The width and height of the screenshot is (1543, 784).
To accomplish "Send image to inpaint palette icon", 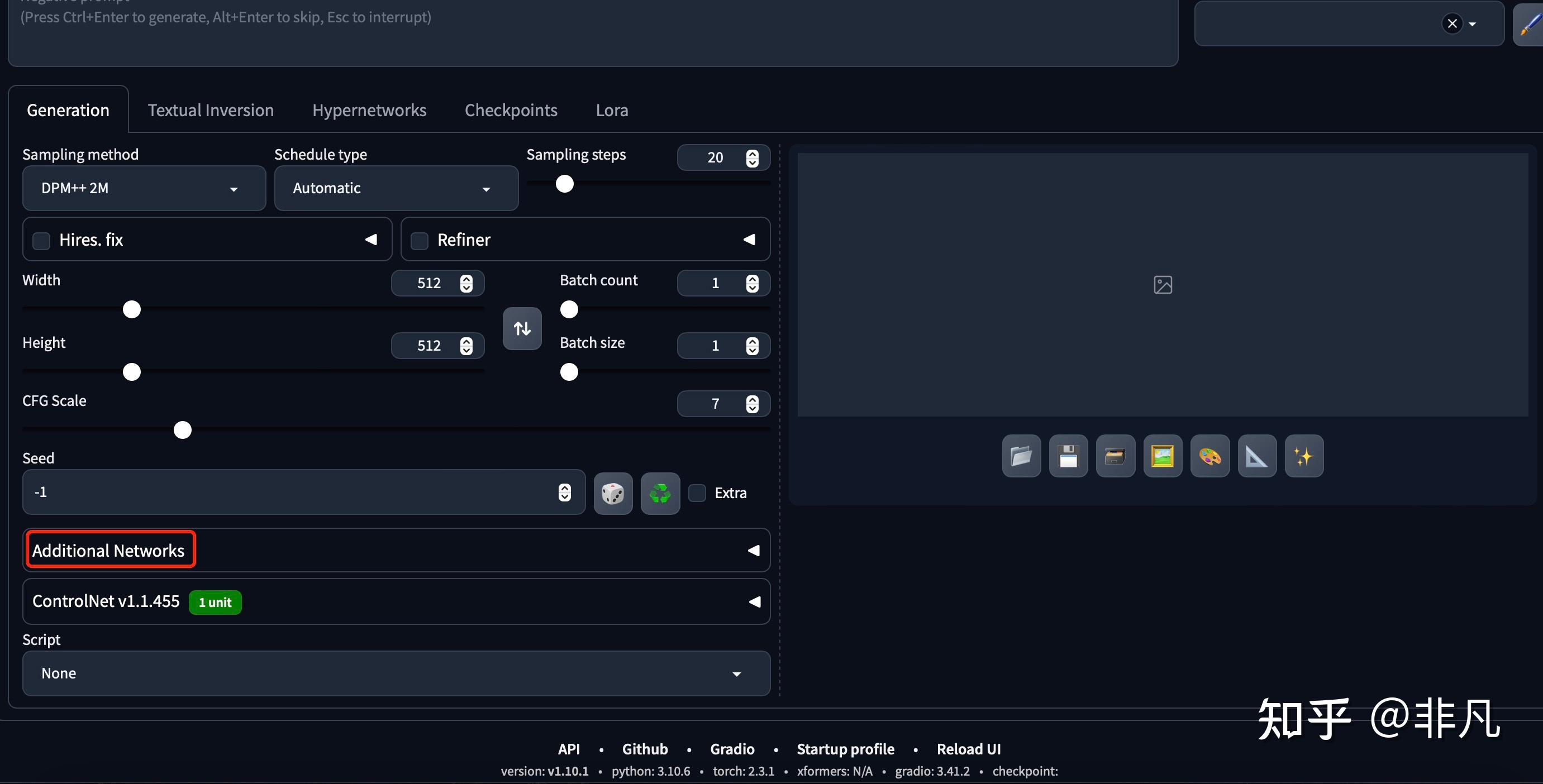I will point(1209,456).
